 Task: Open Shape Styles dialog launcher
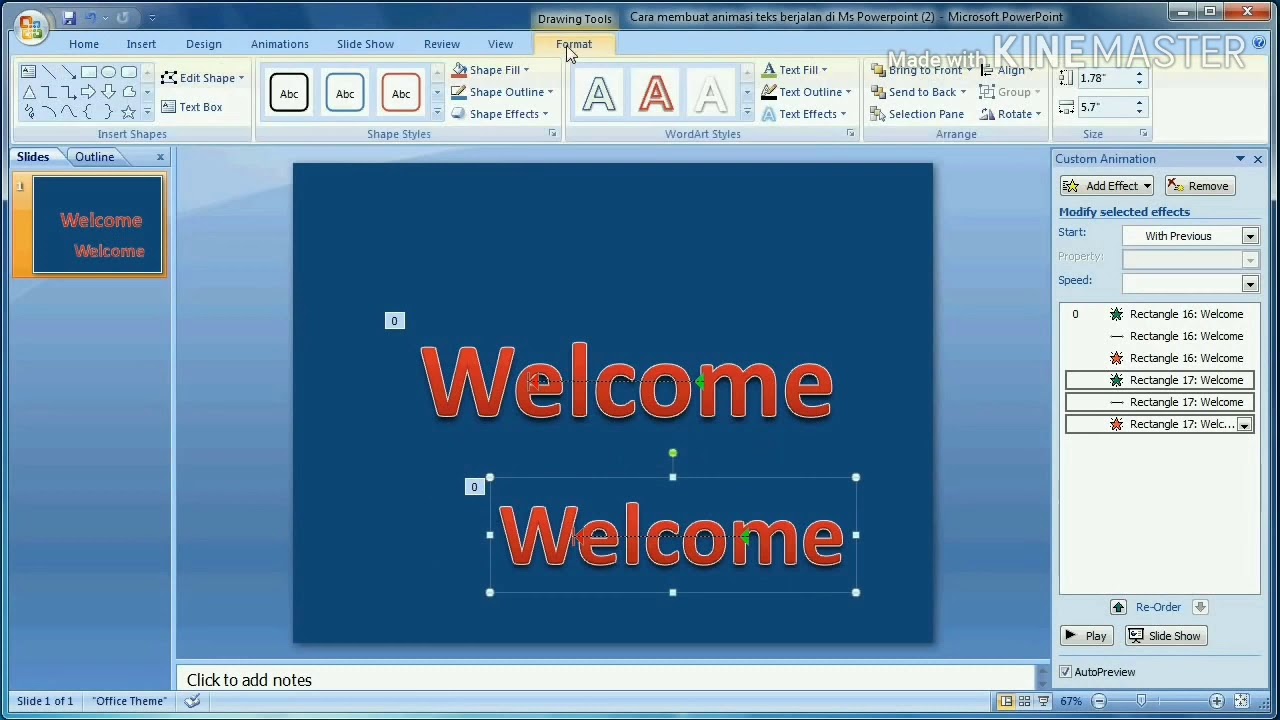coord(552,133)
